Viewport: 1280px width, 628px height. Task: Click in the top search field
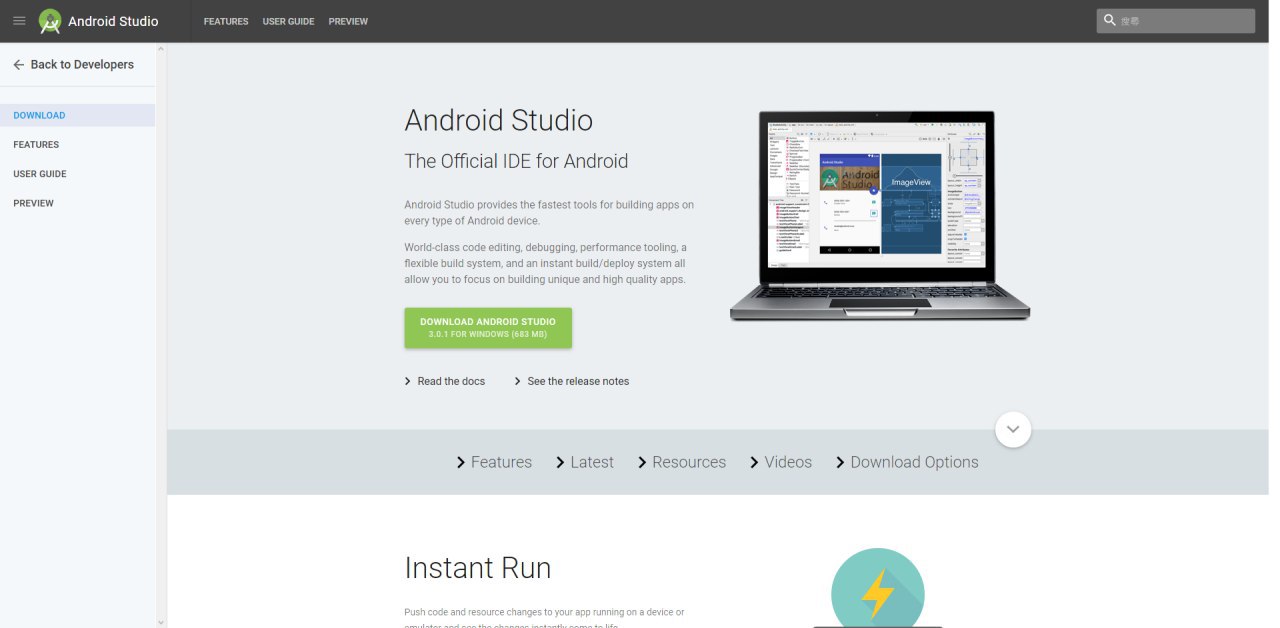[x=1176, y=20]
